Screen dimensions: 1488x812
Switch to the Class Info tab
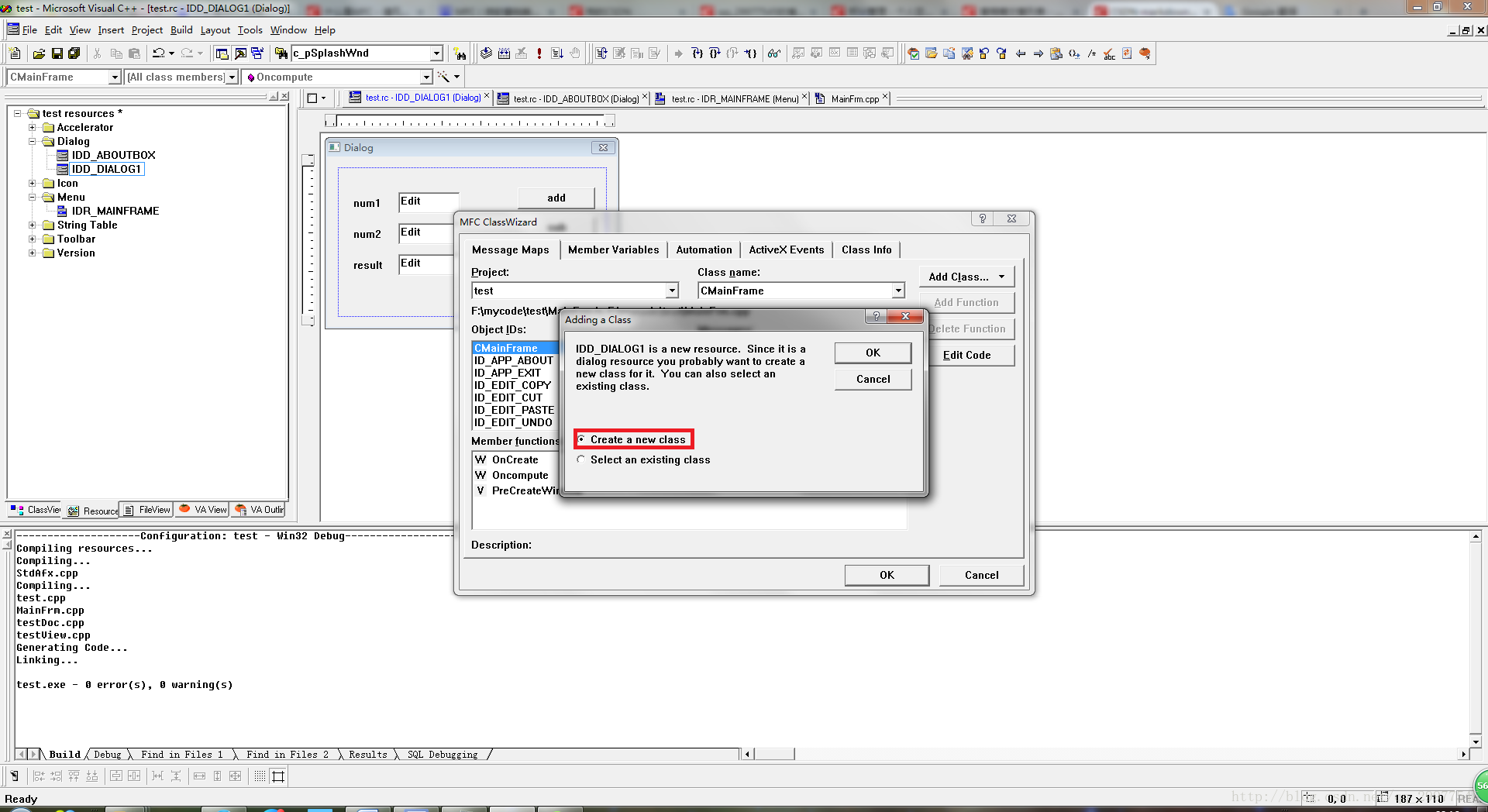[866, 249]
